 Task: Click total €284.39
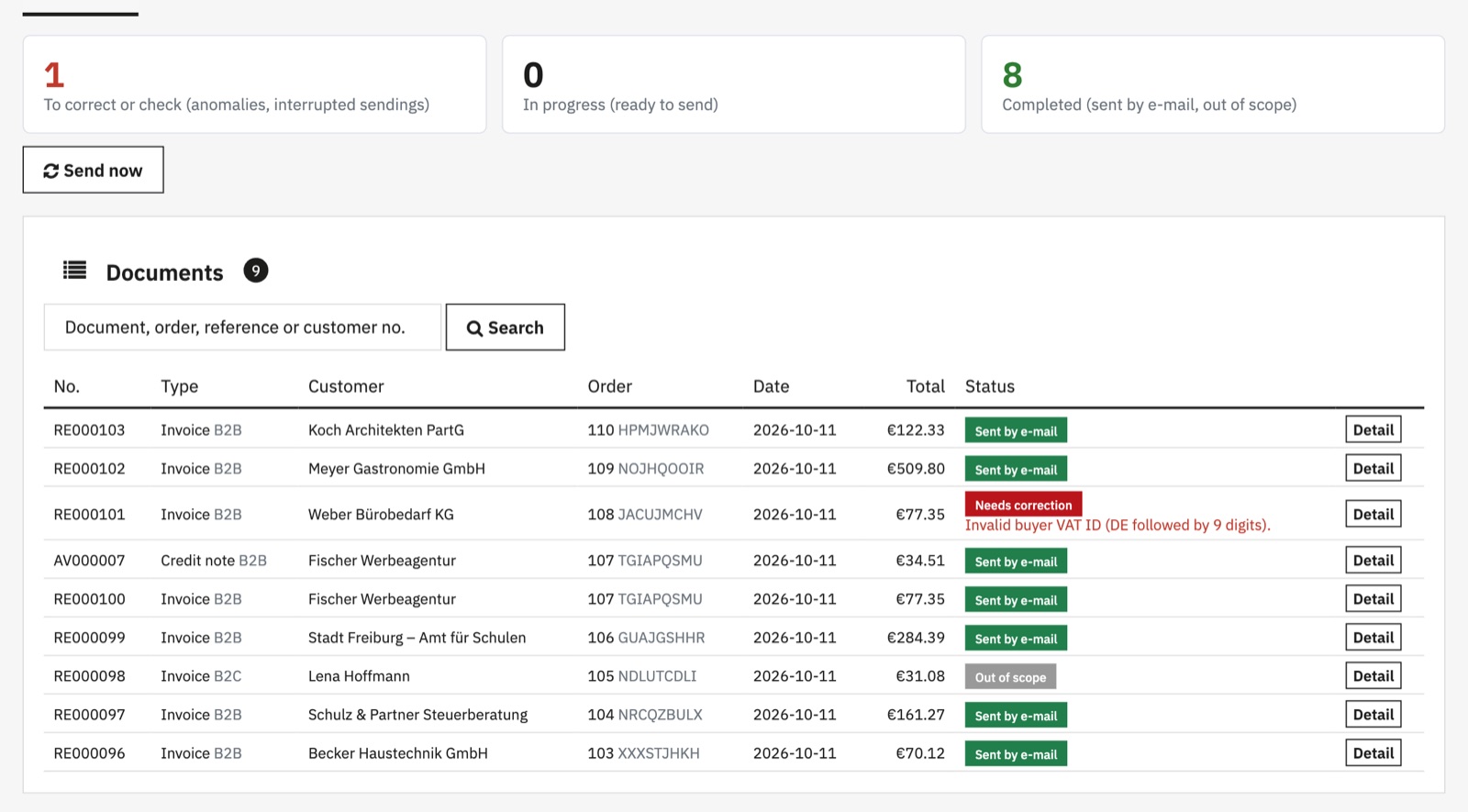916,637
